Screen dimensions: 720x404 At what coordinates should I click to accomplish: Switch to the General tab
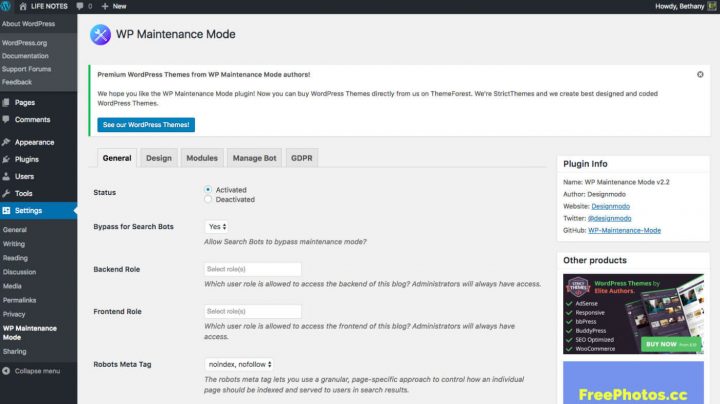coord(117,158)
